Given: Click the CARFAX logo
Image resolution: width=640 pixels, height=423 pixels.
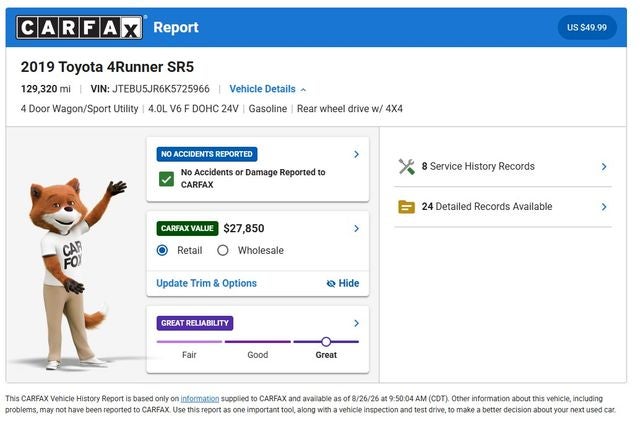Looking at the screenshot, I should pyautogui.click(x=79, y=27).
